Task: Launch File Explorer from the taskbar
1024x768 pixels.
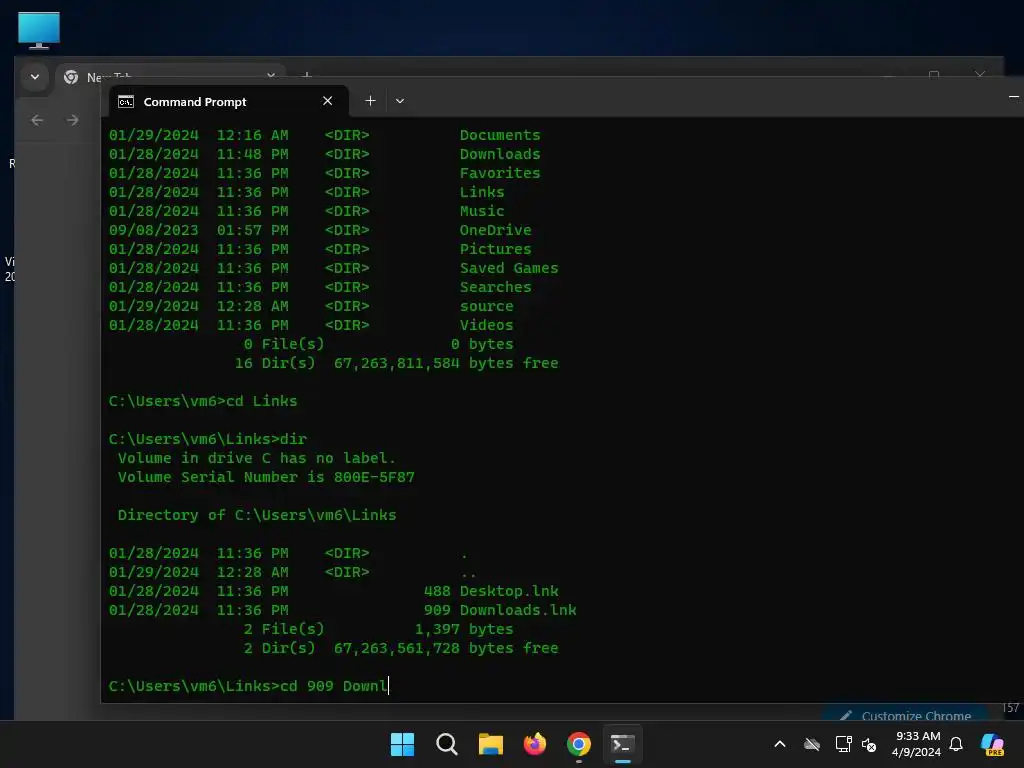Action: (x=490, y=744)
